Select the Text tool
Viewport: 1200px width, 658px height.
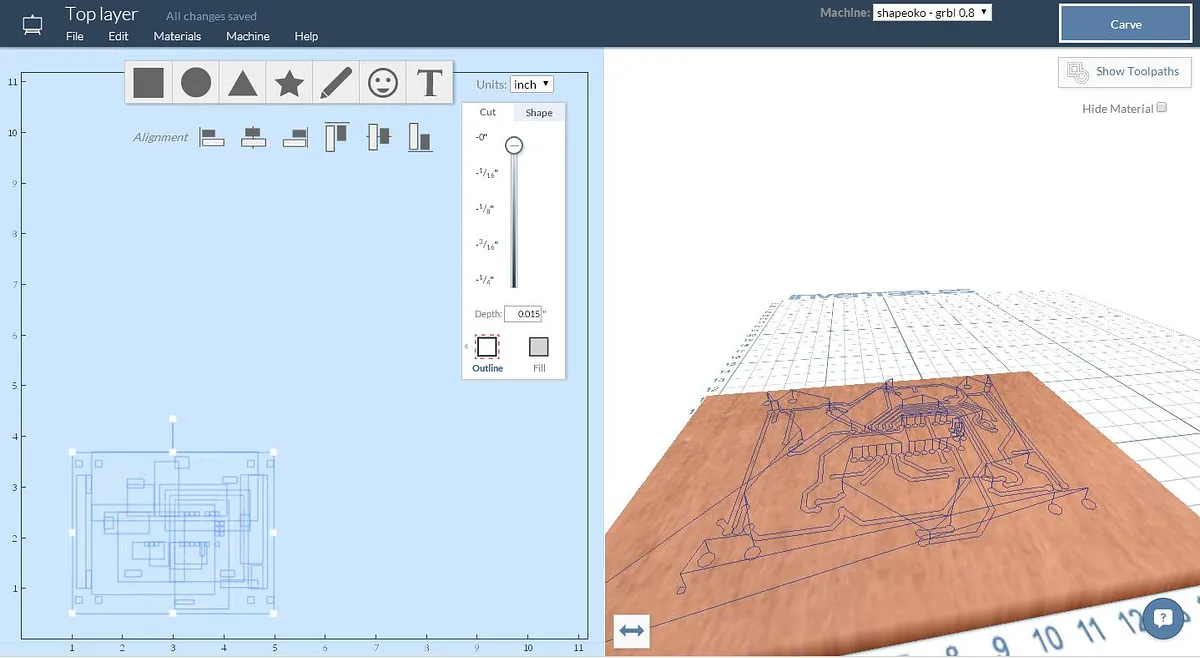click(x=430, y=83)
